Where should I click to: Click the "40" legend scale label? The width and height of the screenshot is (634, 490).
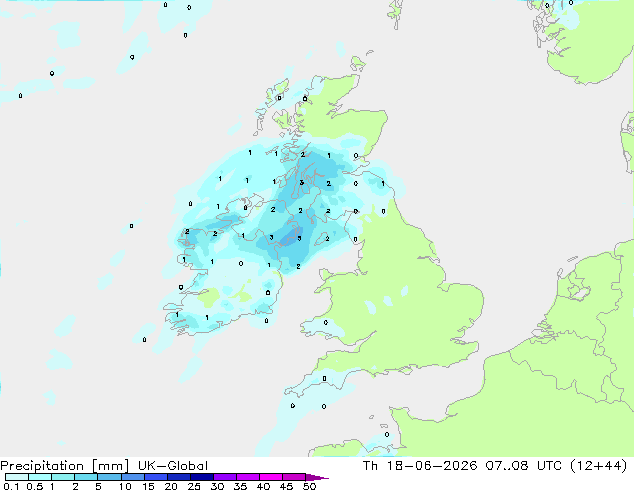tap(263, 486)
